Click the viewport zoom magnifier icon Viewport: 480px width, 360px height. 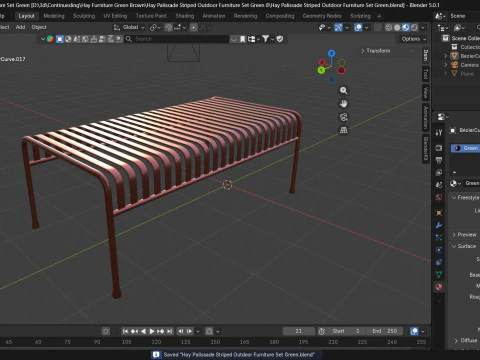point(344,90)
